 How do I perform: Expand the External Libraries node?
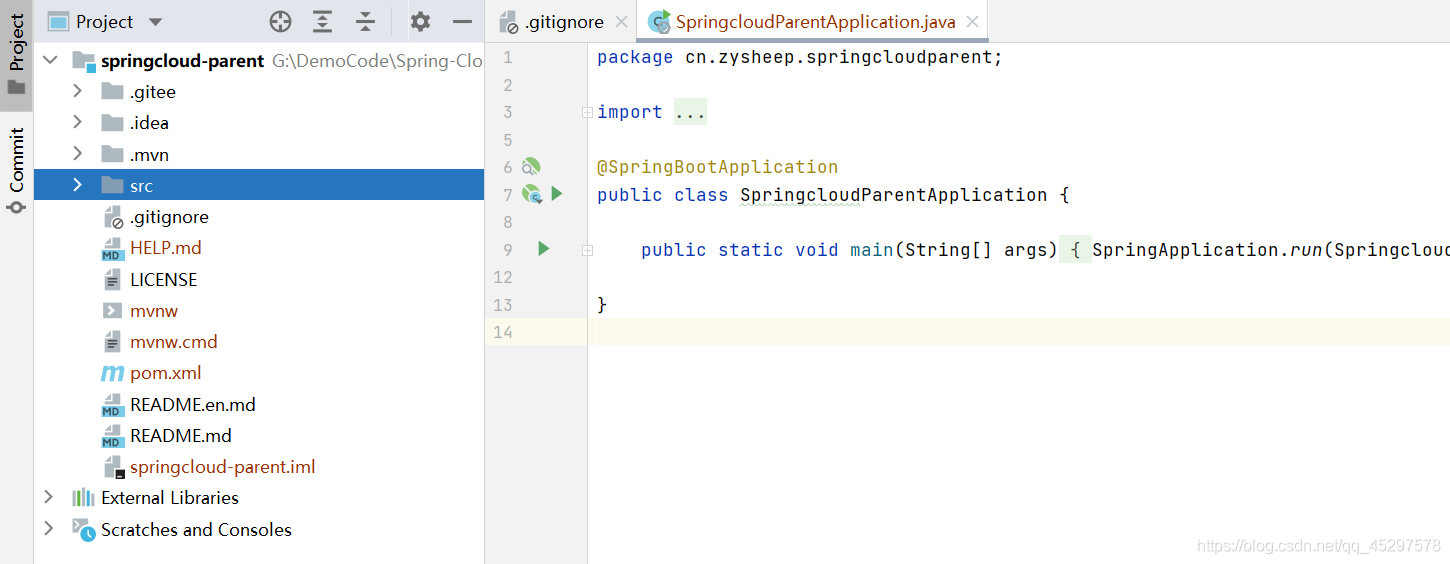click(x=48, y=498)
